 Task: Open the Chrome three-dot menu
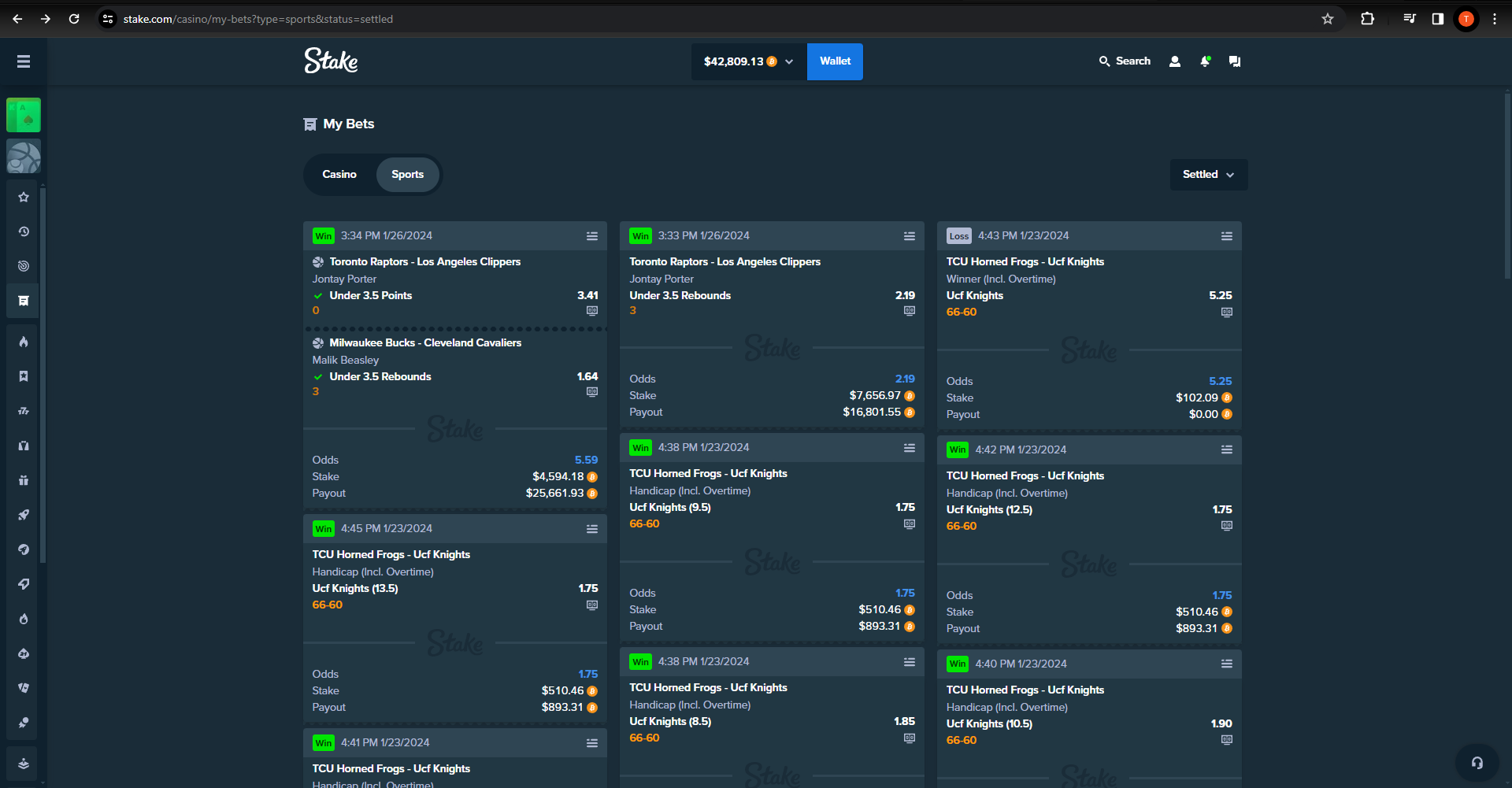click(x=1495, y=19)
